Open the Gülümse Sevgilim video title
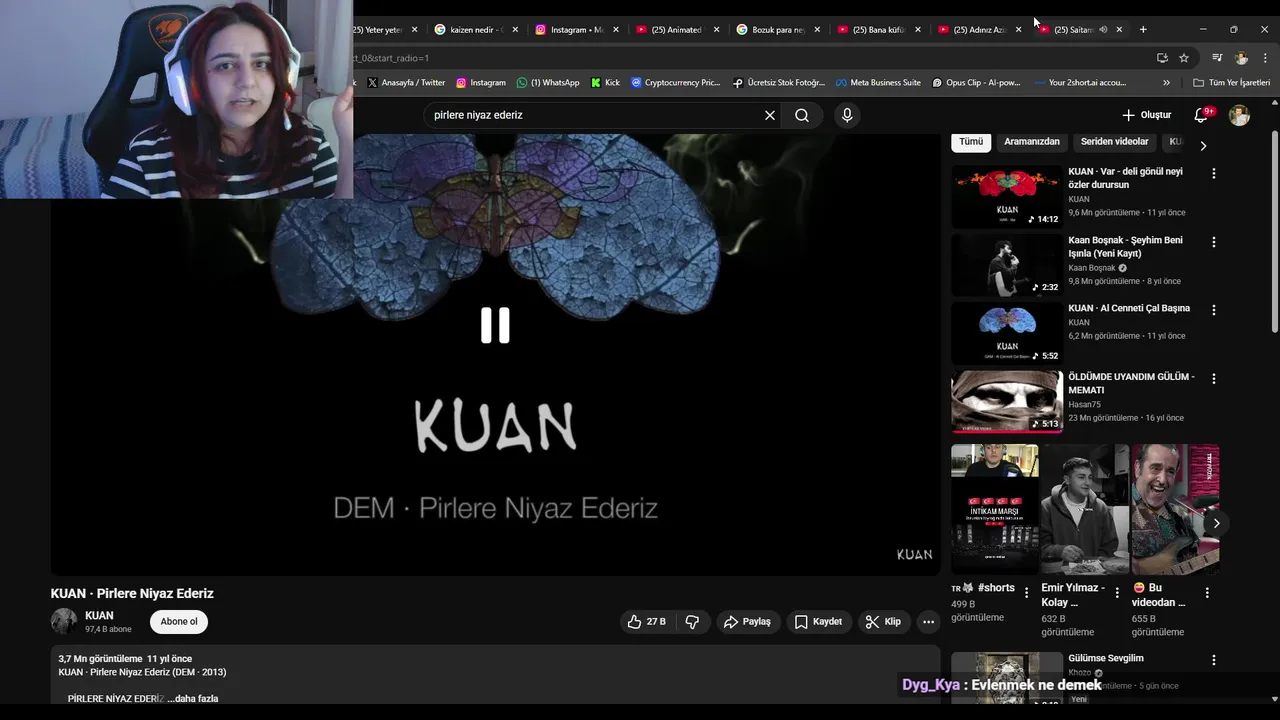 click(x=1105, y=658)
